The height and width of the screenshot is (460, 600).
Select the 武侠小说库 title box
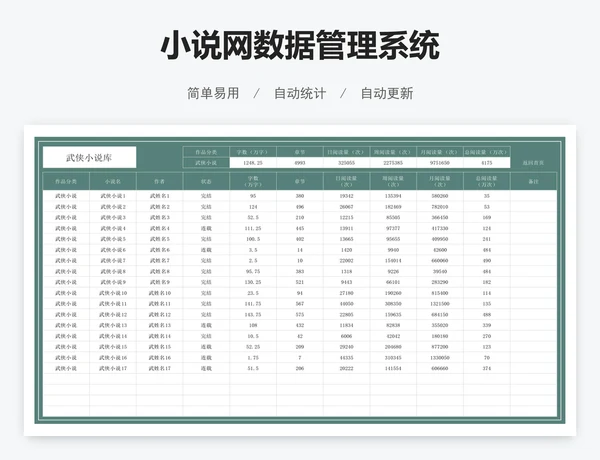89,157
